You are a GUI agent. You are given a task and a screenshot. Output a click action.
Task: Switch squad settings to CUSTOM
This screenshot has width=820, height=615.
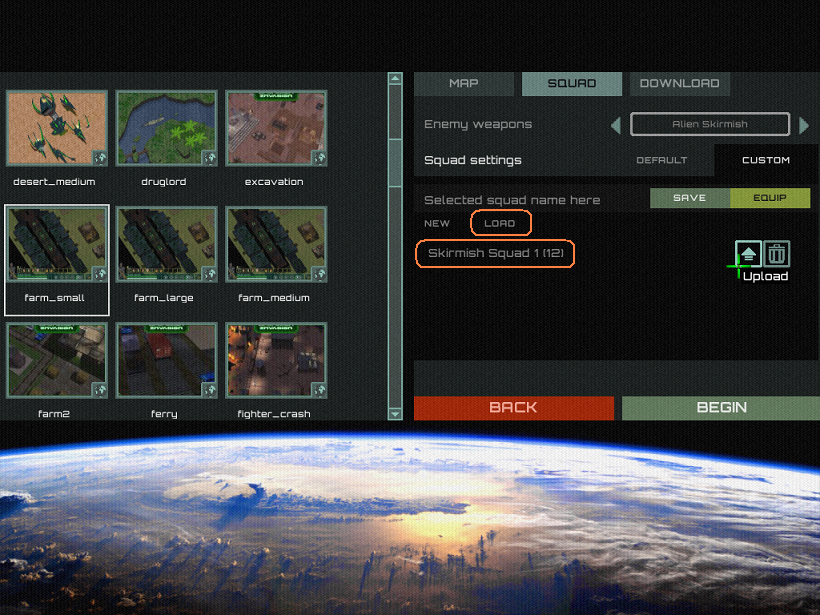coord(766,160)
